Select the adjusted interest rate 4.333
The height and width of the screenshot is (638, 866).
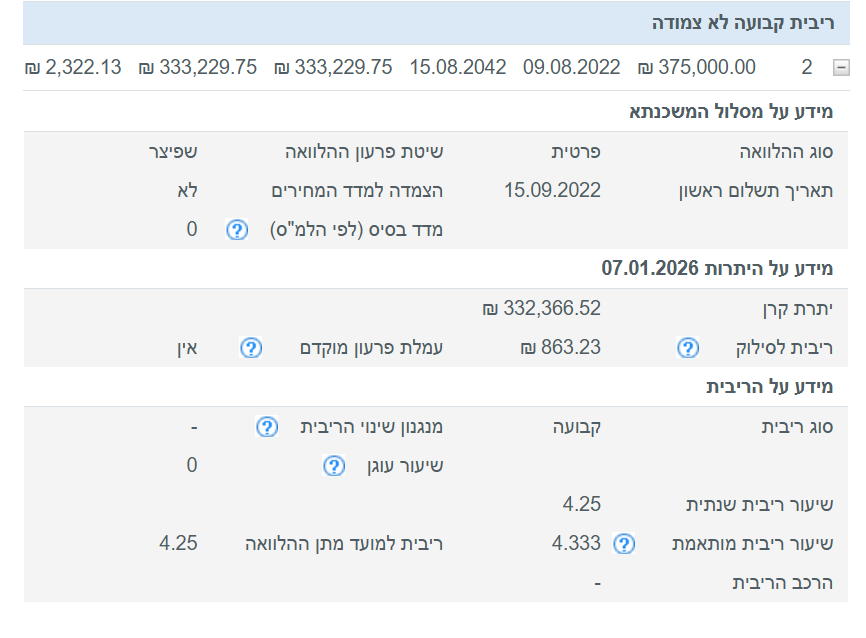[x=576, y=544]
